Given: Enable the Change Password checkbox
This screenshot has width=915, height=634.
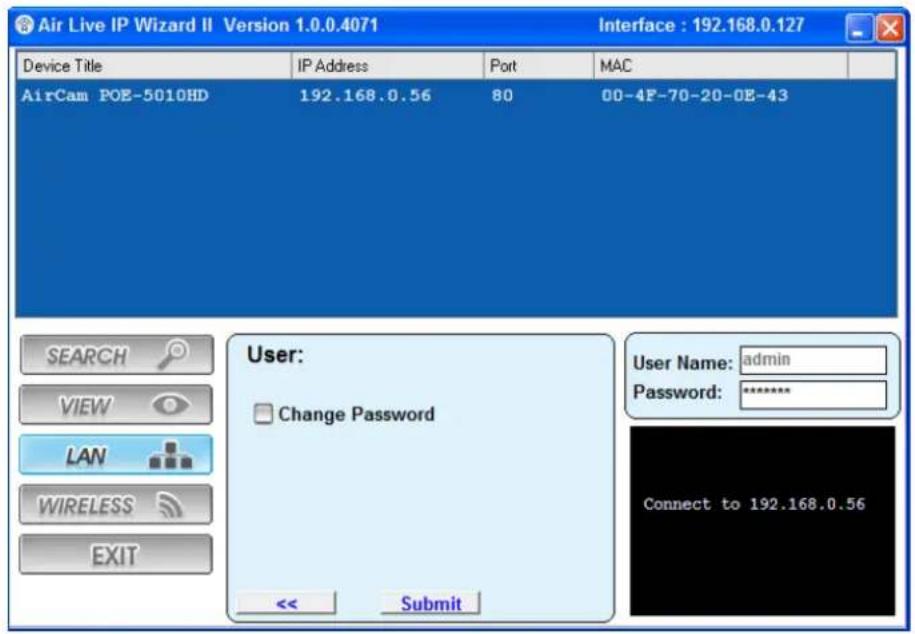Looking at the screenshot, I should coord(263,414).
